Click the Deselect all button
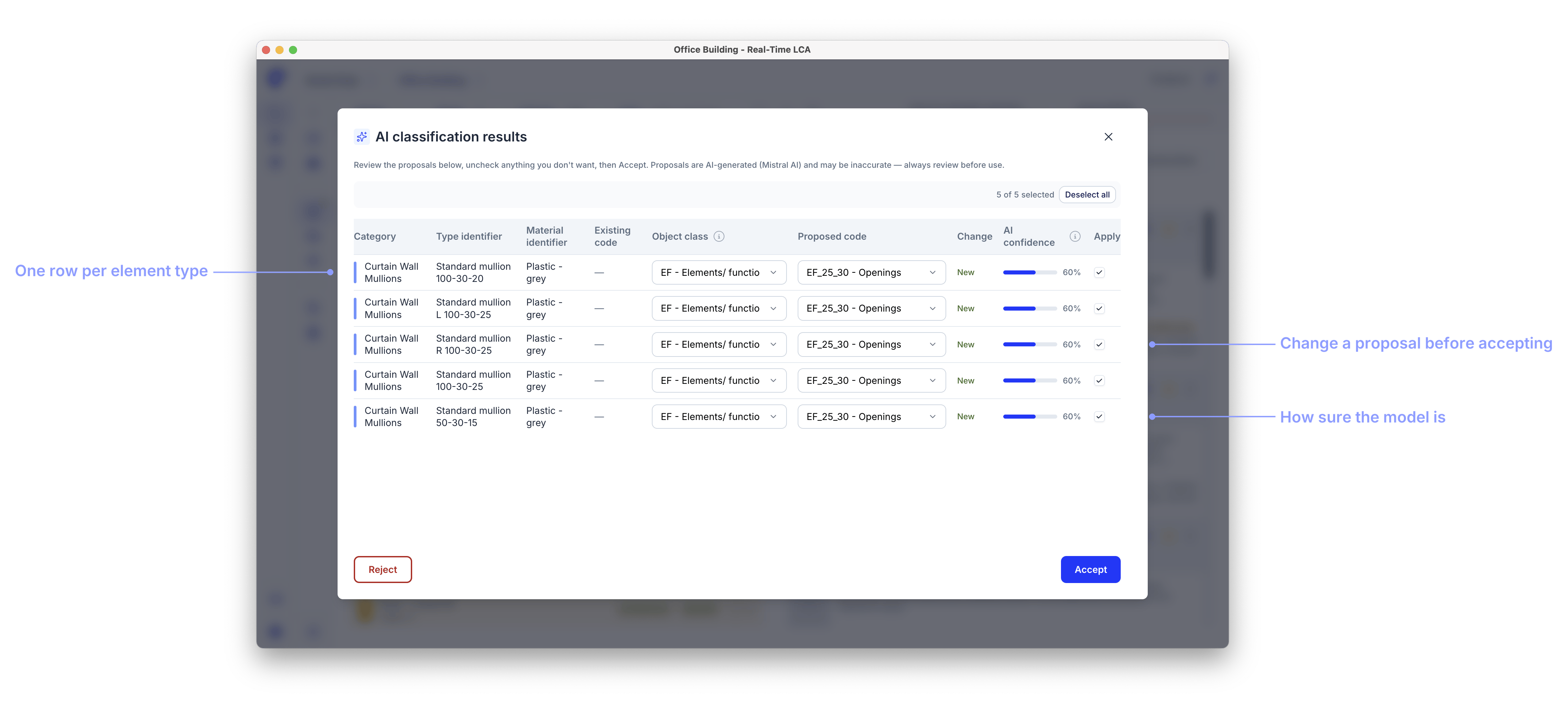The height and width of the screenshot is (713, 1568). click(1087, 195)
